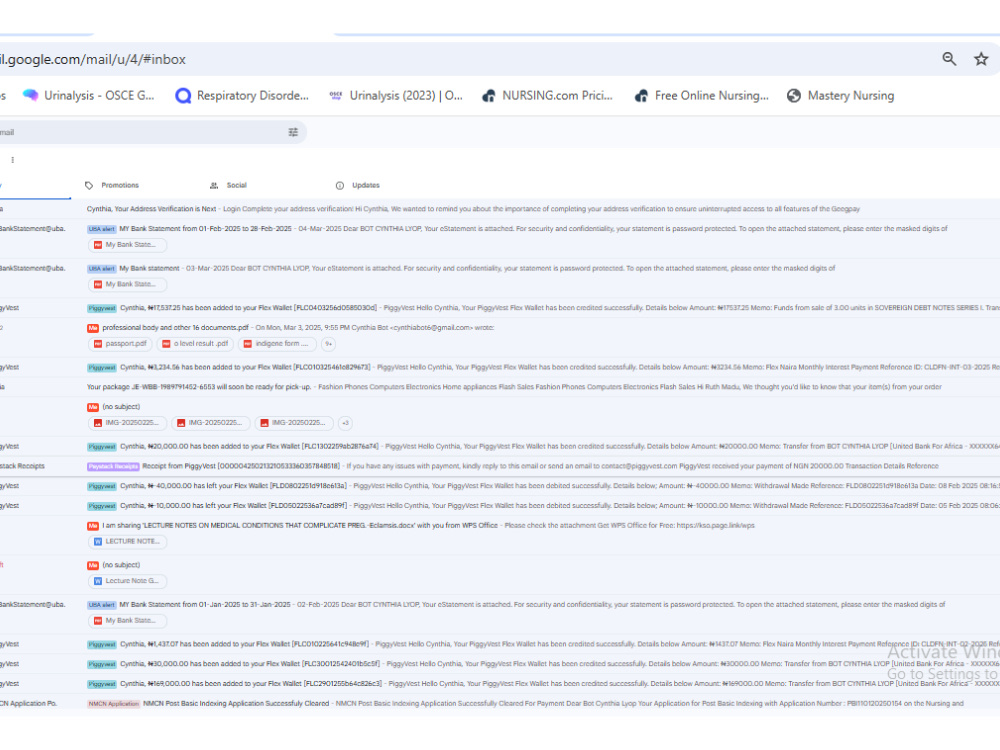1000x750 pixels.
Task: Show the 9+ more attachments chip
Action: (328, 344)
